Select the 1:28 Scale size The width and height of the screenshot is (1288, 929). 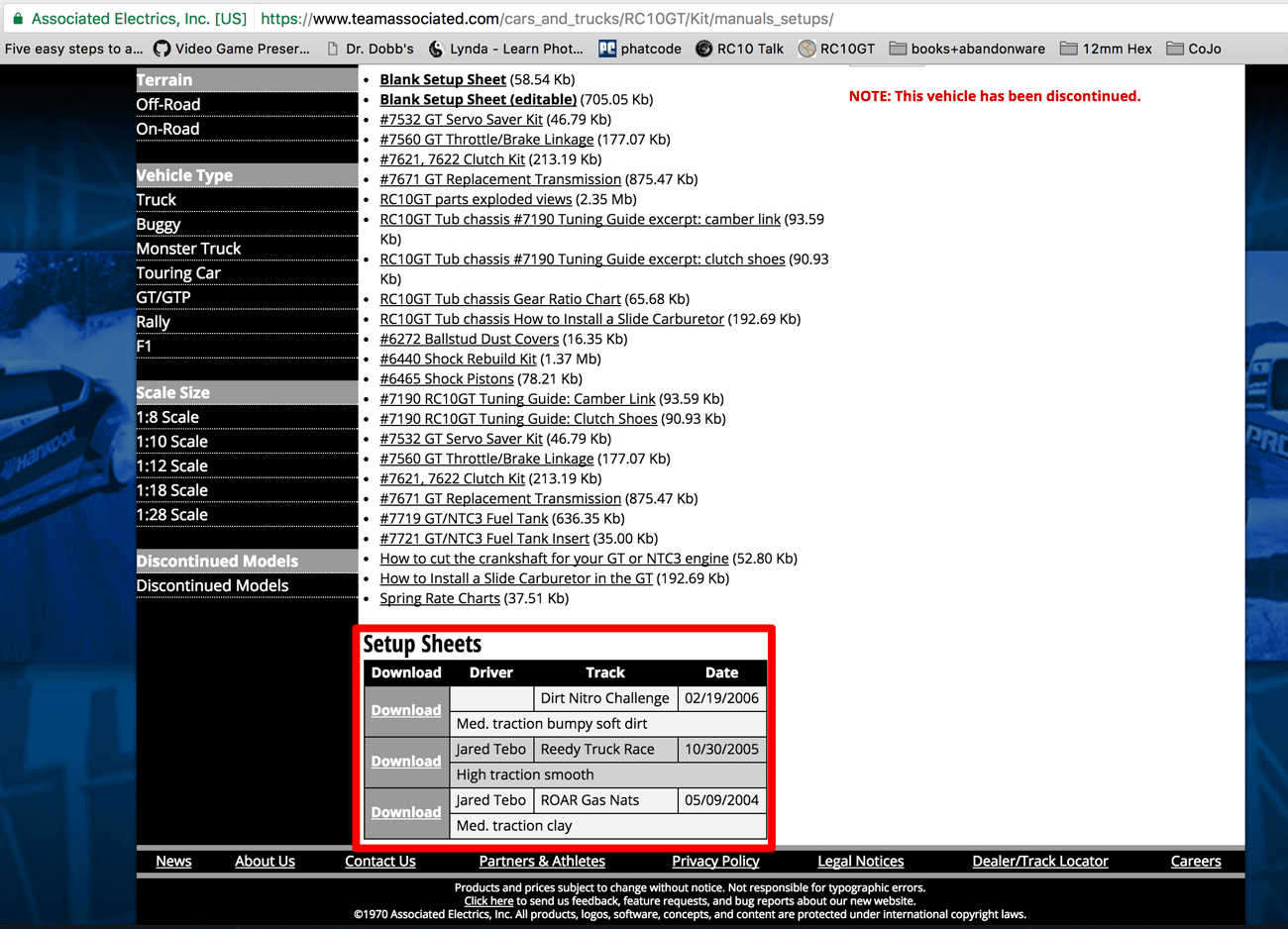(x=172, y=514)
